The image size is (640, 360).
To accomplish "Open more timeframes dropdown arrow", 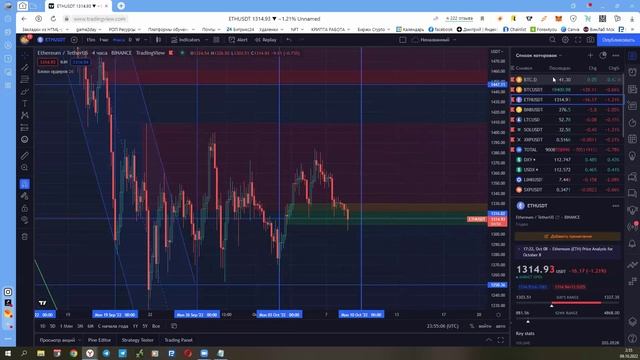I will pyautogui.click(x=146, y=40).
